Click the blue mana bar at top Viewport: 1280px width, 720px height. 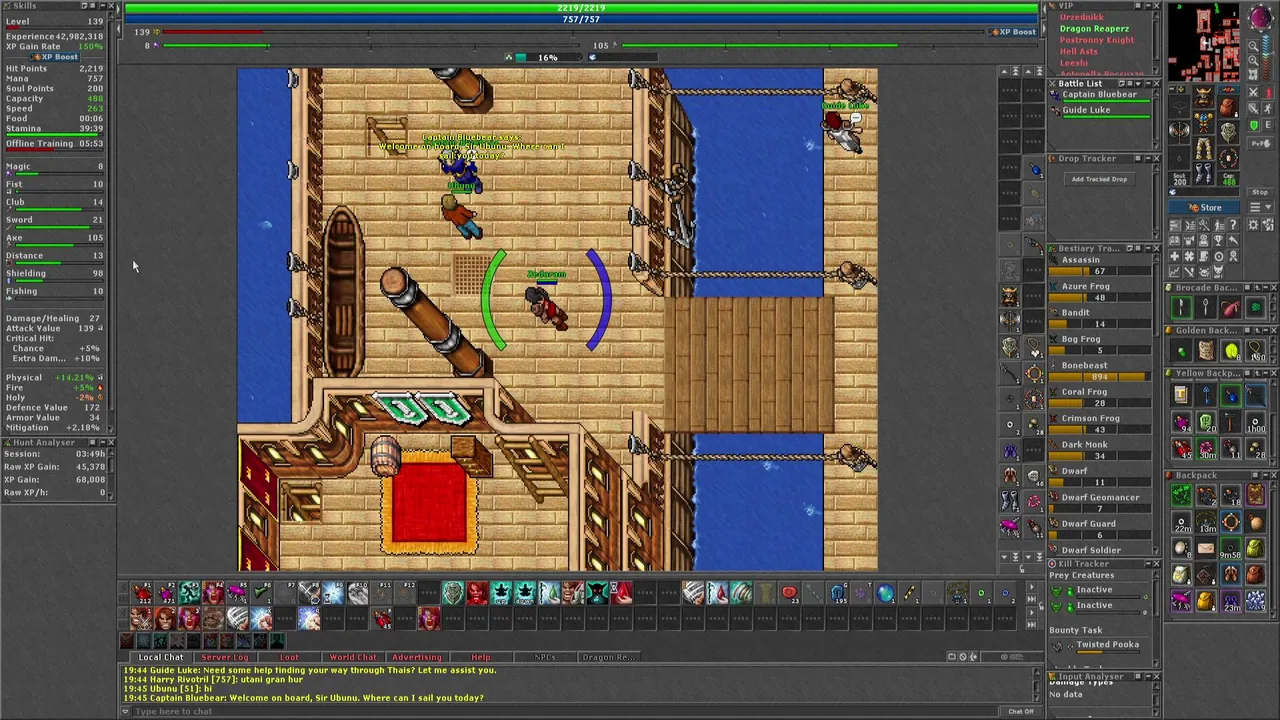[x=581, y=19]
